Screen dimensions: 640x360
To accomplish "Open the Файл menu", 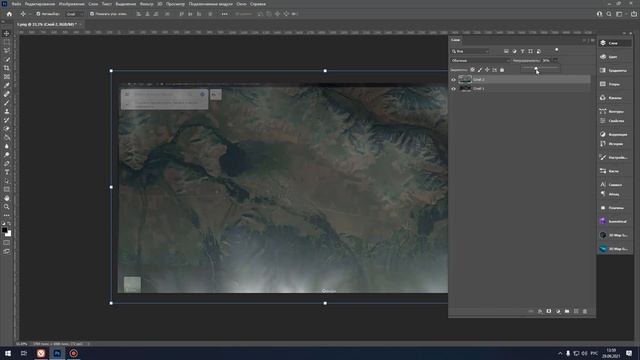I will (16, 4).
